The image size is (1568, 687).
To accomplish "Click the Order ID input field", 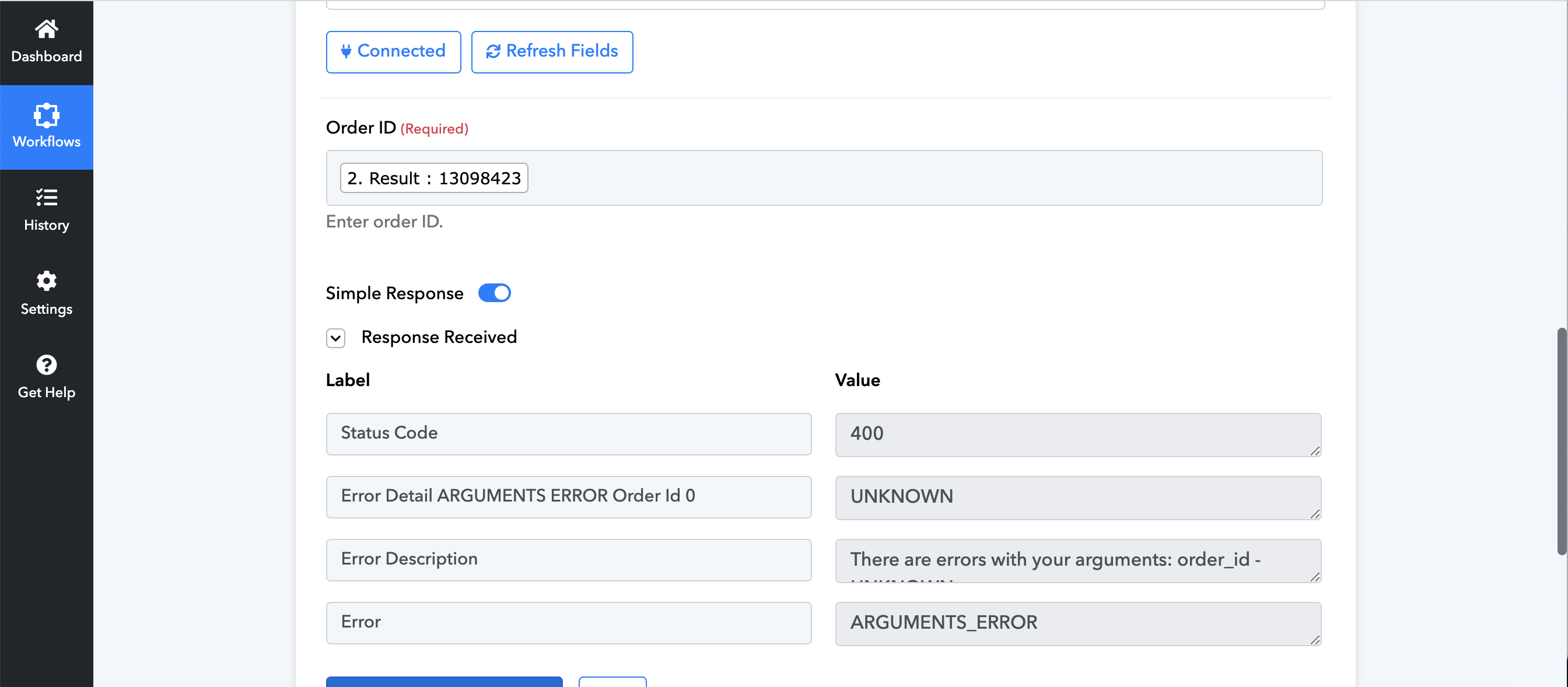I will (824, 178).
